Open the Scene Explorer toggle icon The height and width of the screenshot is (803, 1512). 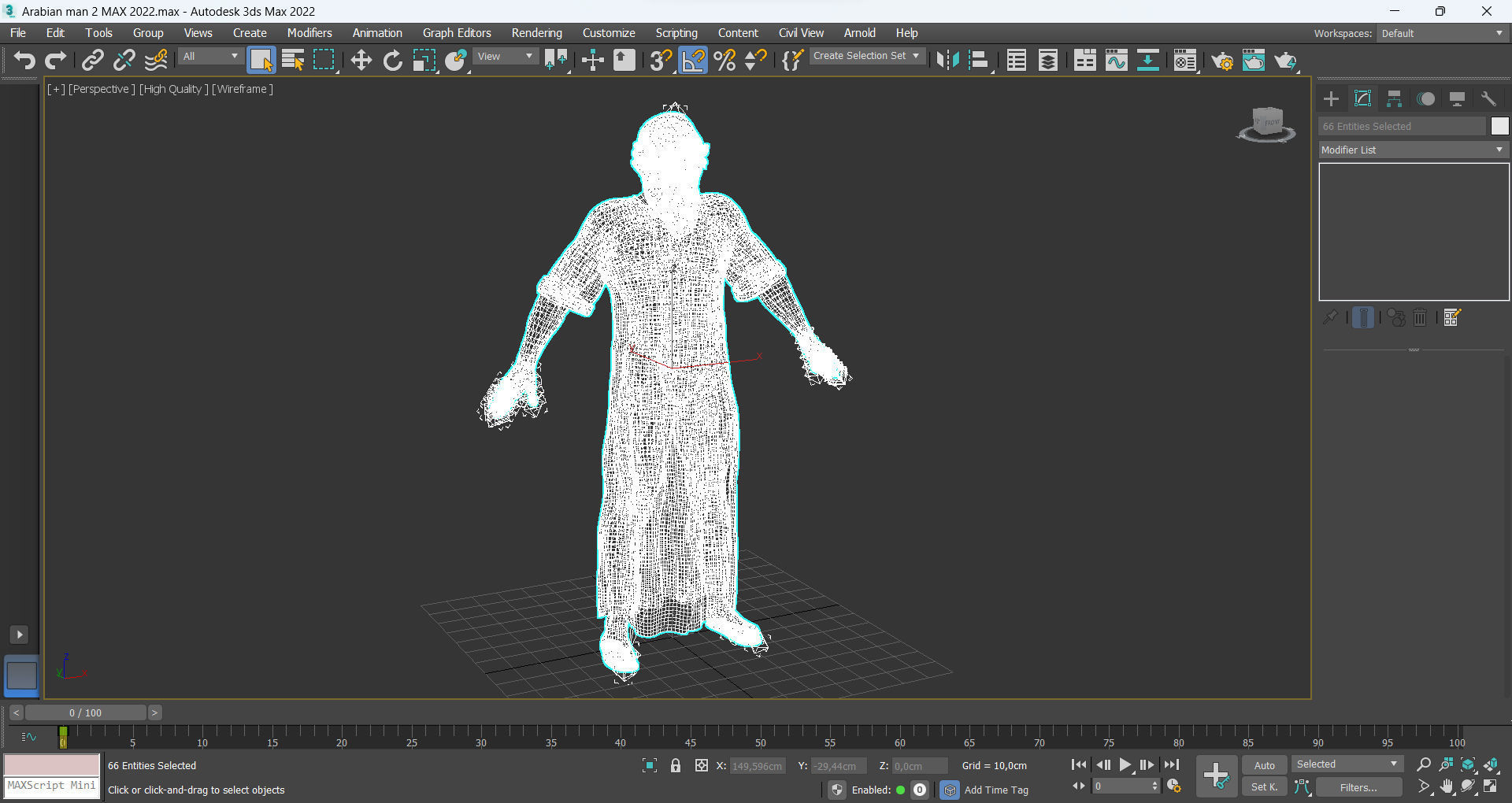[x=1017, y=60]
